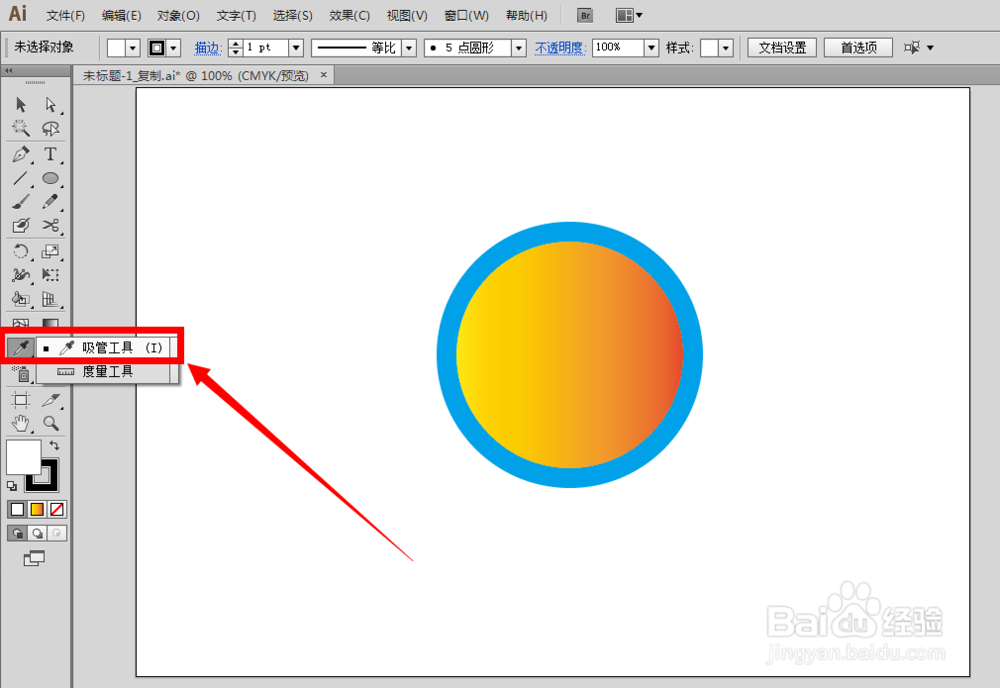The width and height of the screenshot is (1000, 688).
Task: Choose the Perspective Grid tool
Action: click(50, 299)
